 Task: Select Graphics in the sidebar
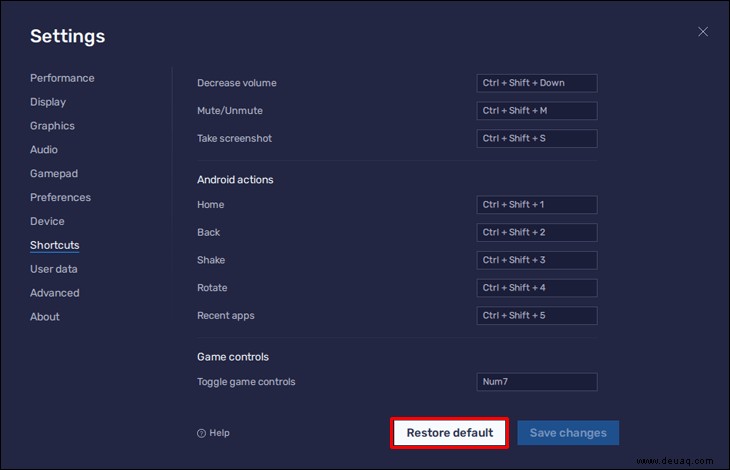[x=52, y=126]
